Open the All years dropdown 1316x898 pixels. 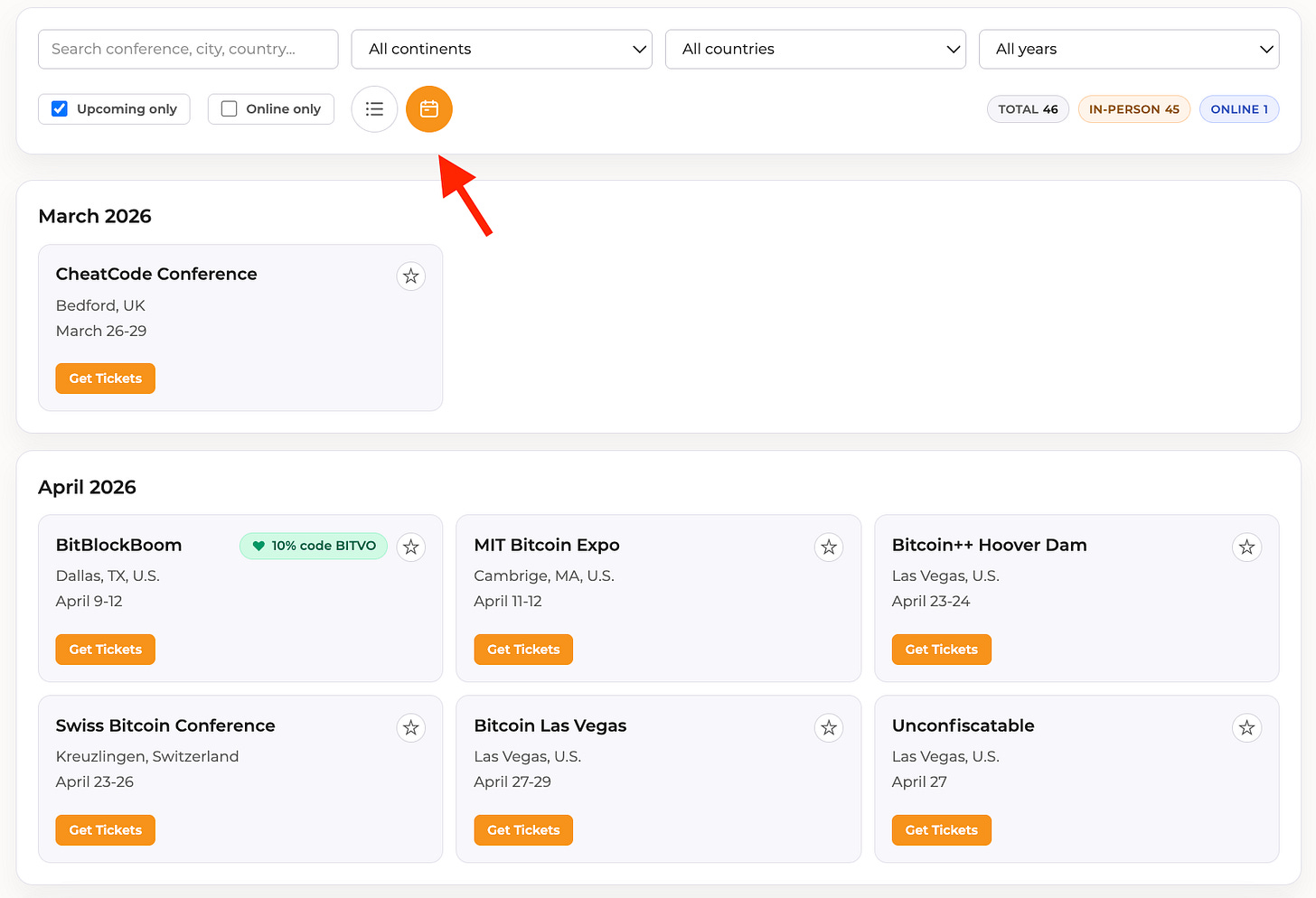pyautogui.click(x=1129, y=49)
